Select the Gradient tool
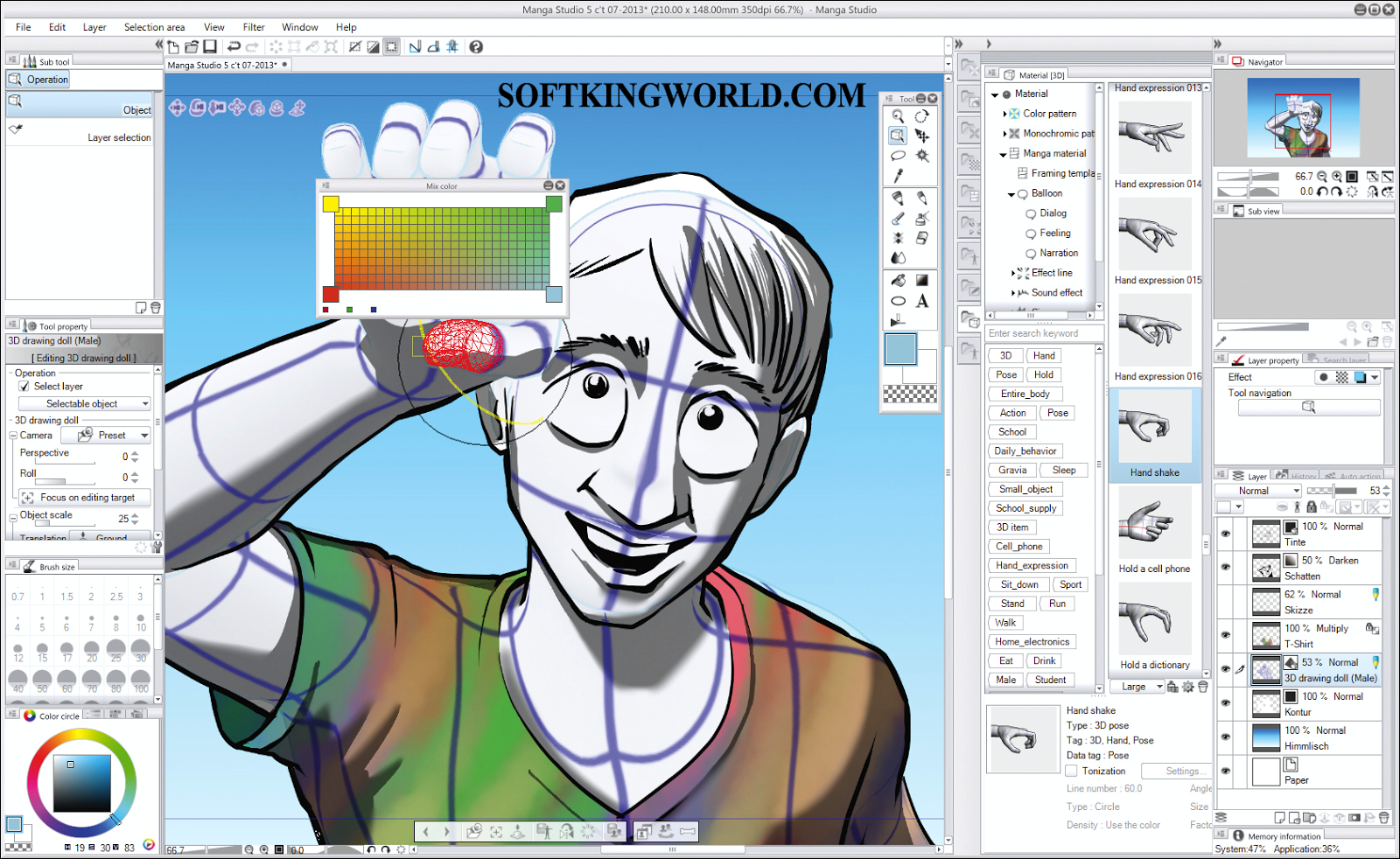 point(921,280)
